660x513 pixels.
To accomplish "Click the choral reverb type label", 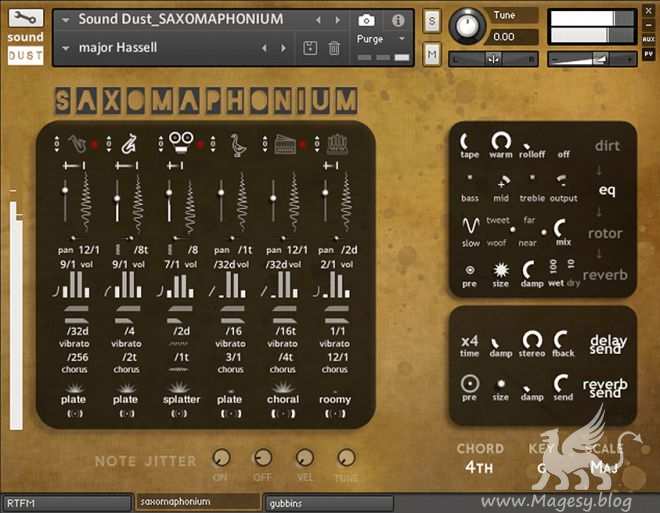I will [283, 399].
